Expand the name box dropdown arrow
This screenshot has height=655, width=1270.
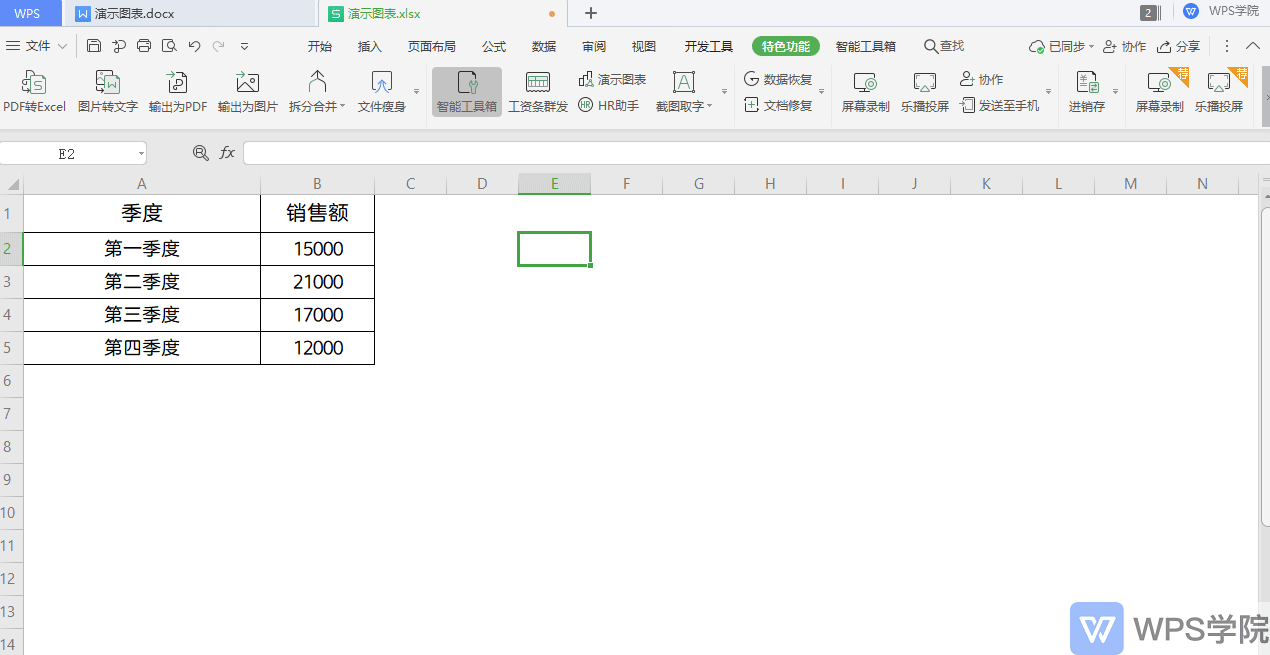(140, 154)
